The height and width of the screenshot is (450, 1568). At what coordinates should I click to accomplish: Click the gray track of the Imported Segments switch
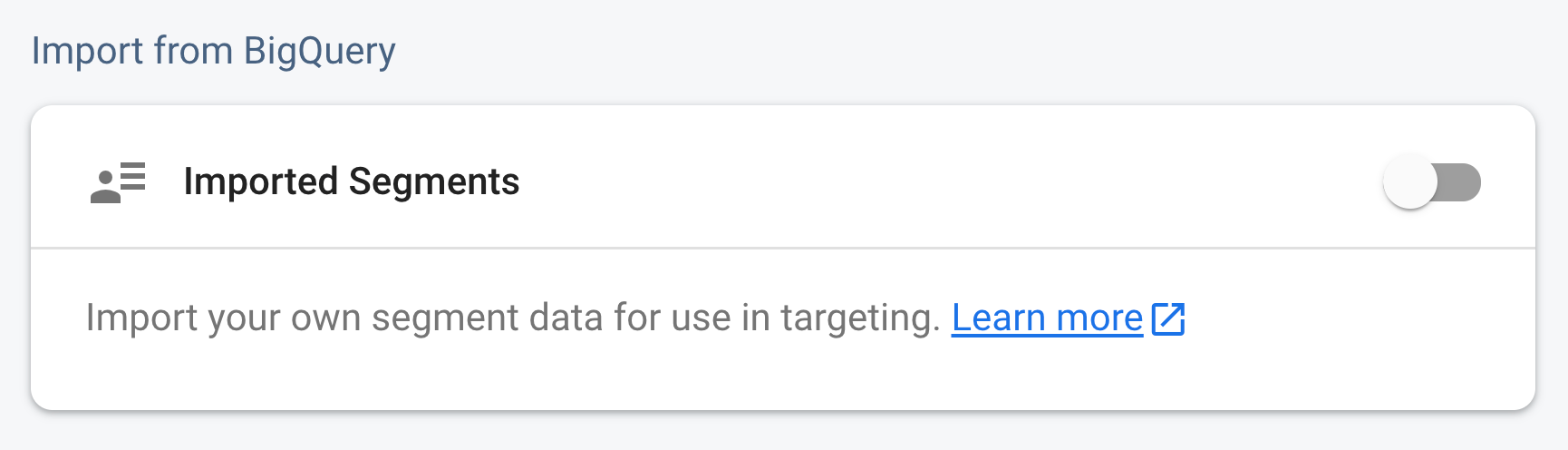pyautogui.click(x=1461, y=182)
